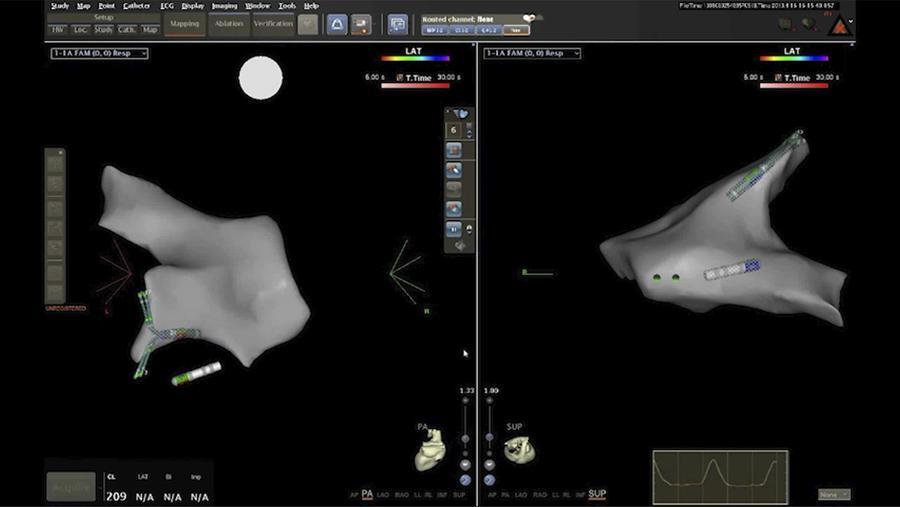Click the left view zoom slider handle

click(465, 438)
